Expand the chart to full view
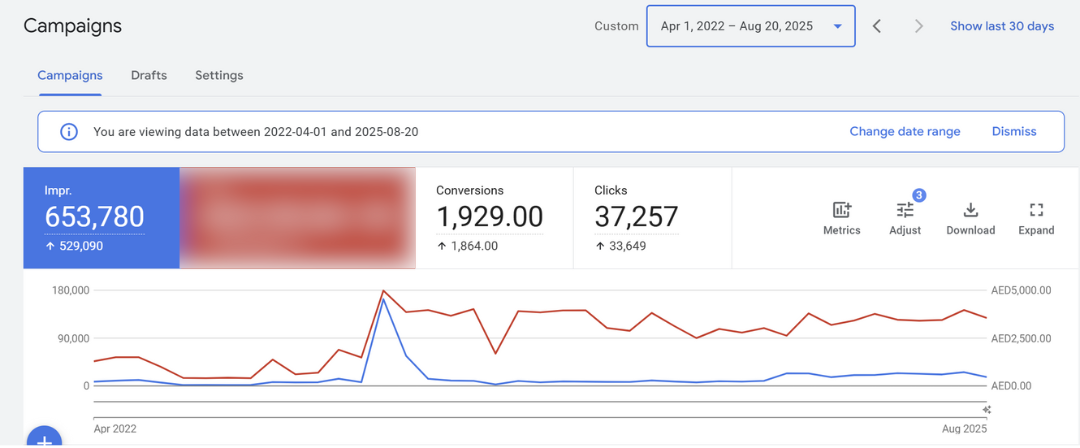1080x448 pixels. pos(1036,217)
